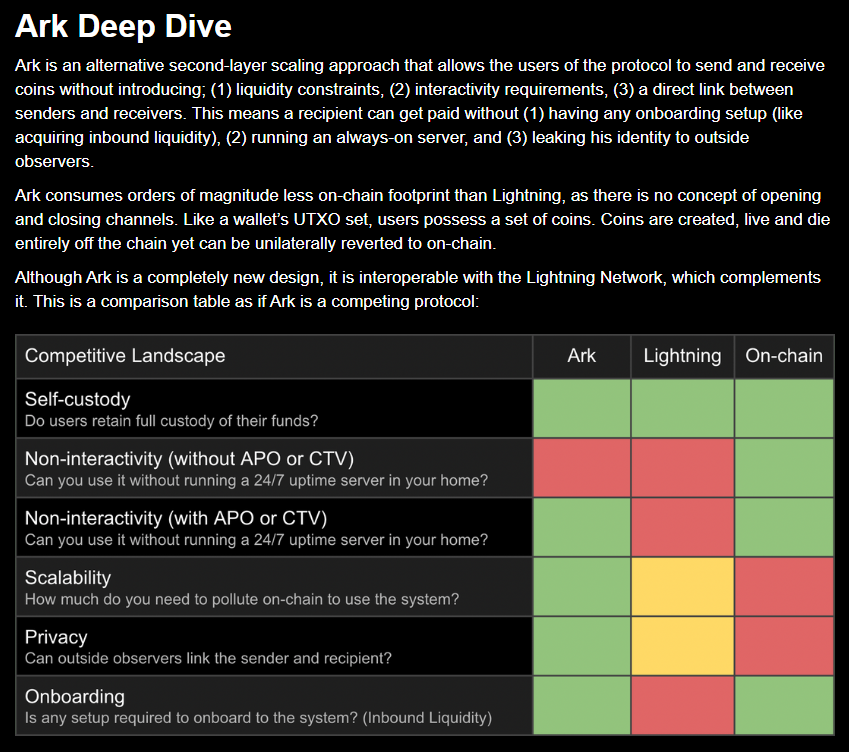Click the Scalability row title
The height and width of the screenshot is (752, 849).
pos(68,578)
